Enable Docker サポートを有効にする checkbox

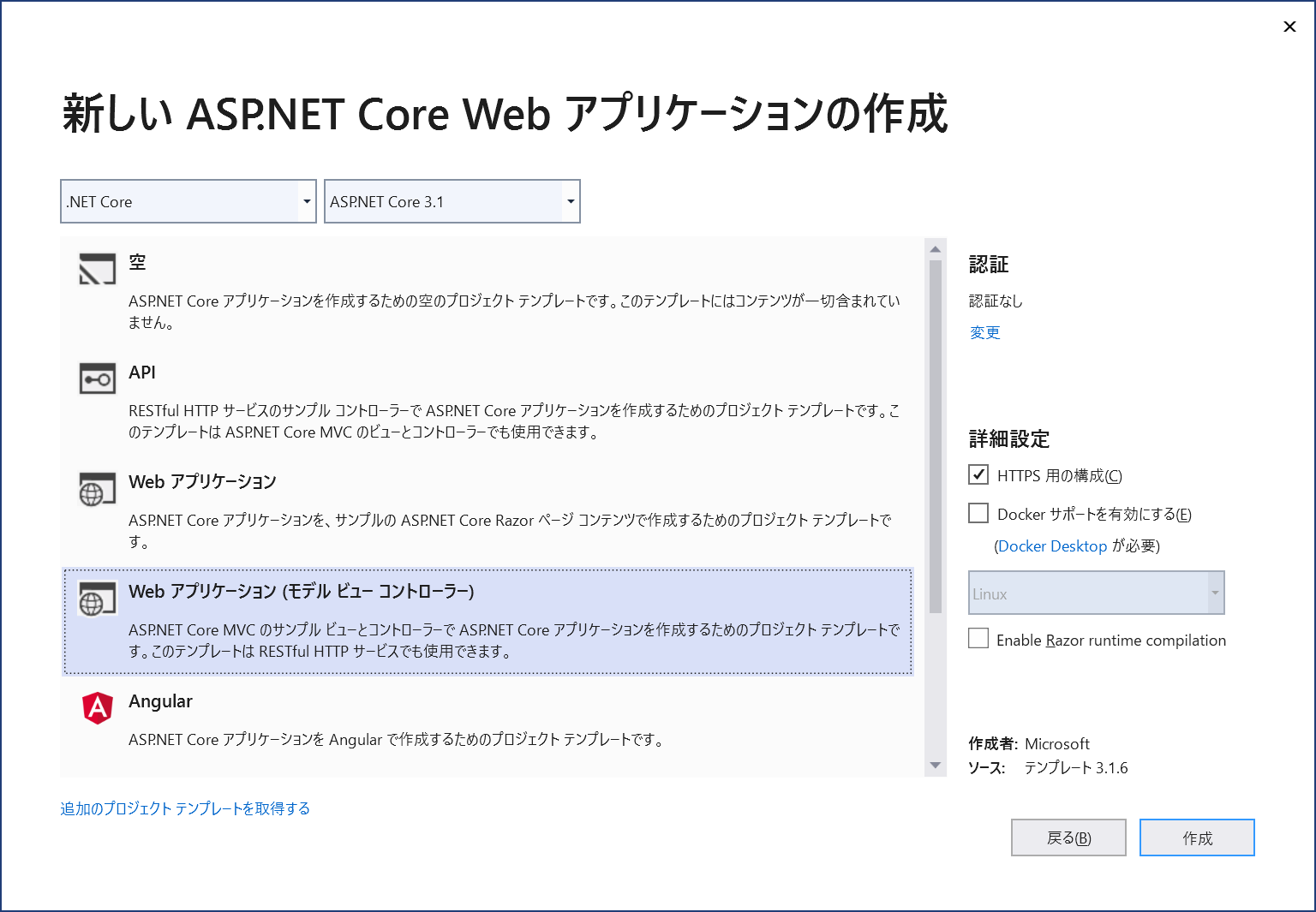coord(978,513)
